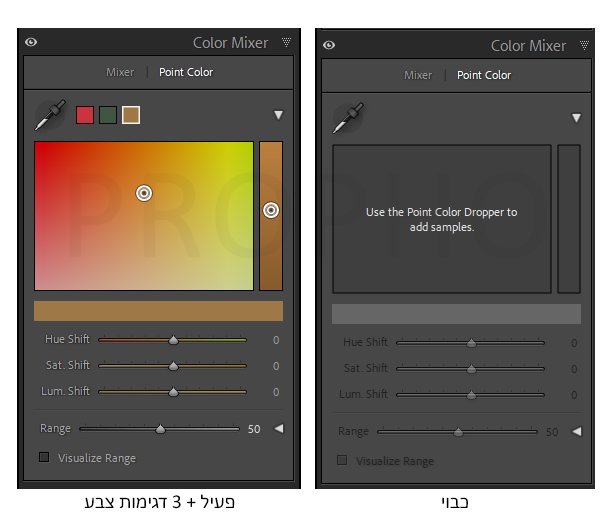Click the Lum. Shift slider handle in left panel

(x=173, y=392)
